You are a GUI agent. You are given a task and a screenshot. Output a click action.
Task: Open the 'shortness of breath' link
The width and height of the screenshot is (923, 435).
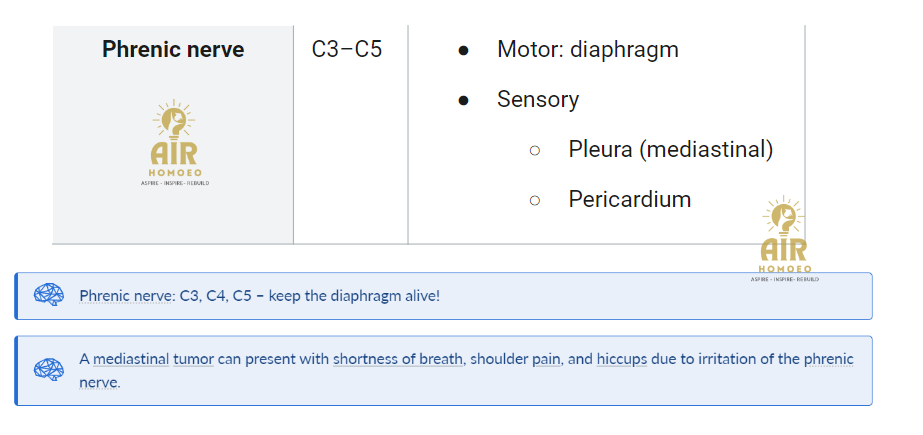[397, 359]
